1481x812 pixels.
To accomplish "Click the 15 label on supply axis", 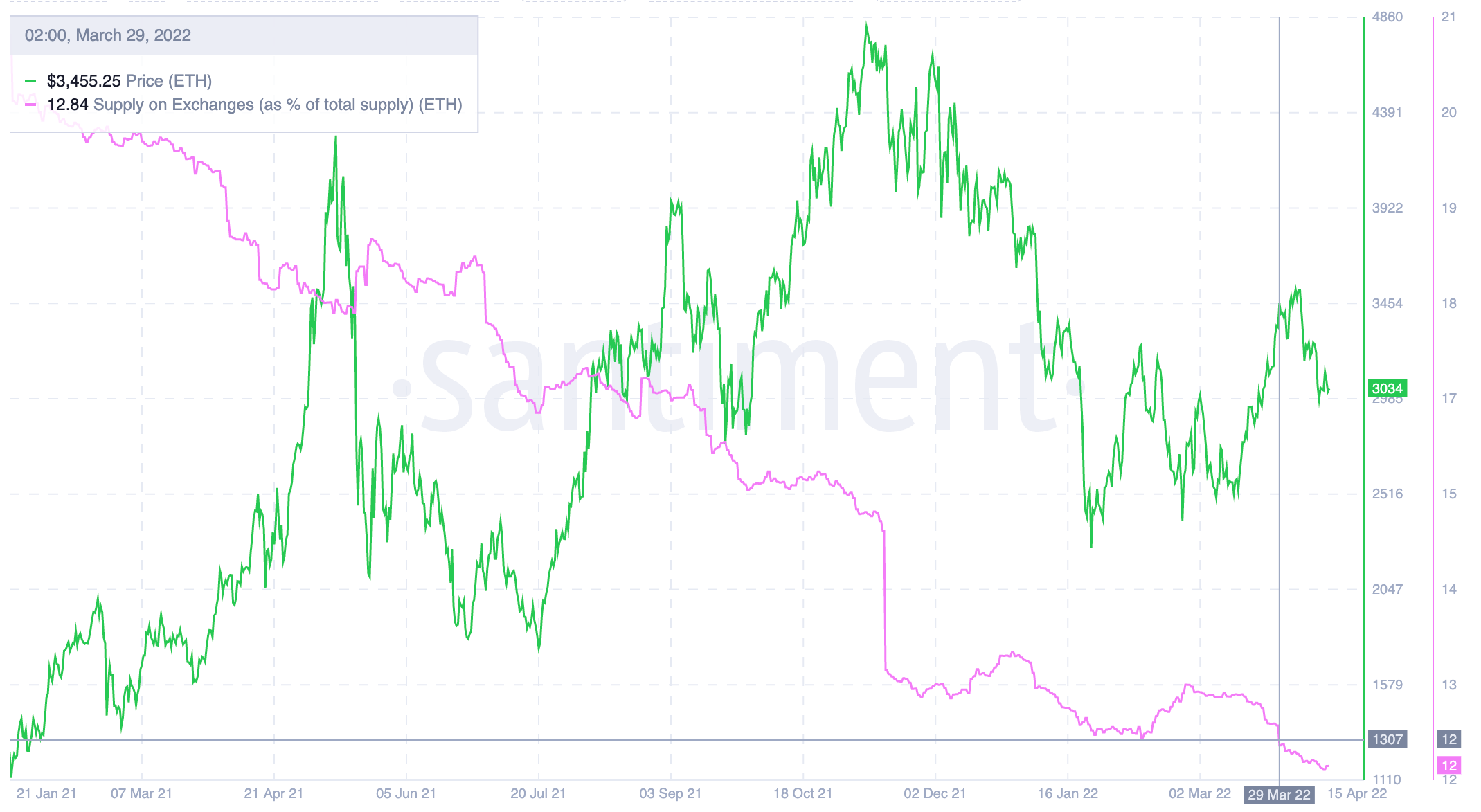I will pos(1448,494).
